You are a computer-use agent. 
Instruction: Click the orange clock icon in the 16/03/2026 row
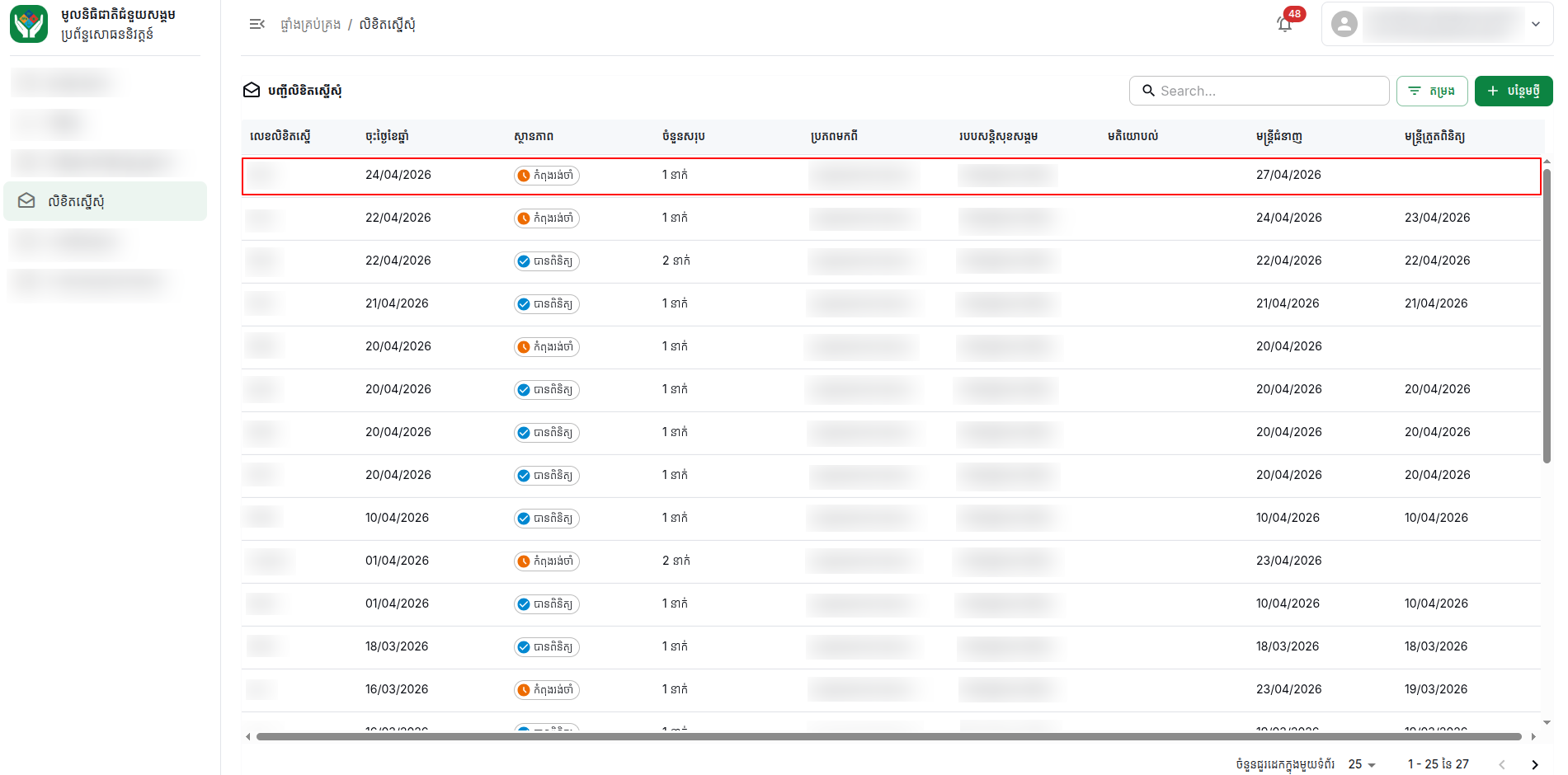tap(524, 689)
